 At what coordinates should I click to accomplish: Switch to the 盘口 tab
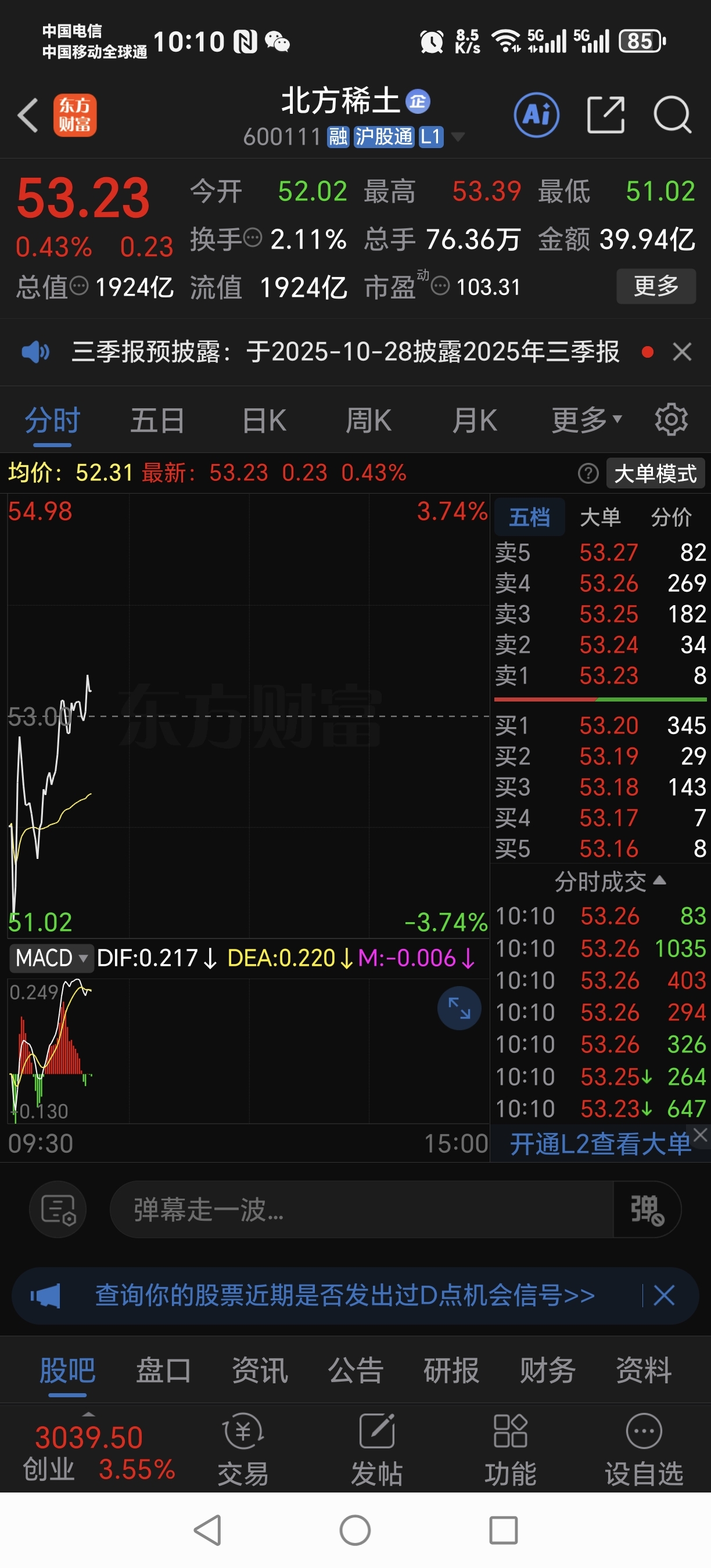pos(163,1371)
